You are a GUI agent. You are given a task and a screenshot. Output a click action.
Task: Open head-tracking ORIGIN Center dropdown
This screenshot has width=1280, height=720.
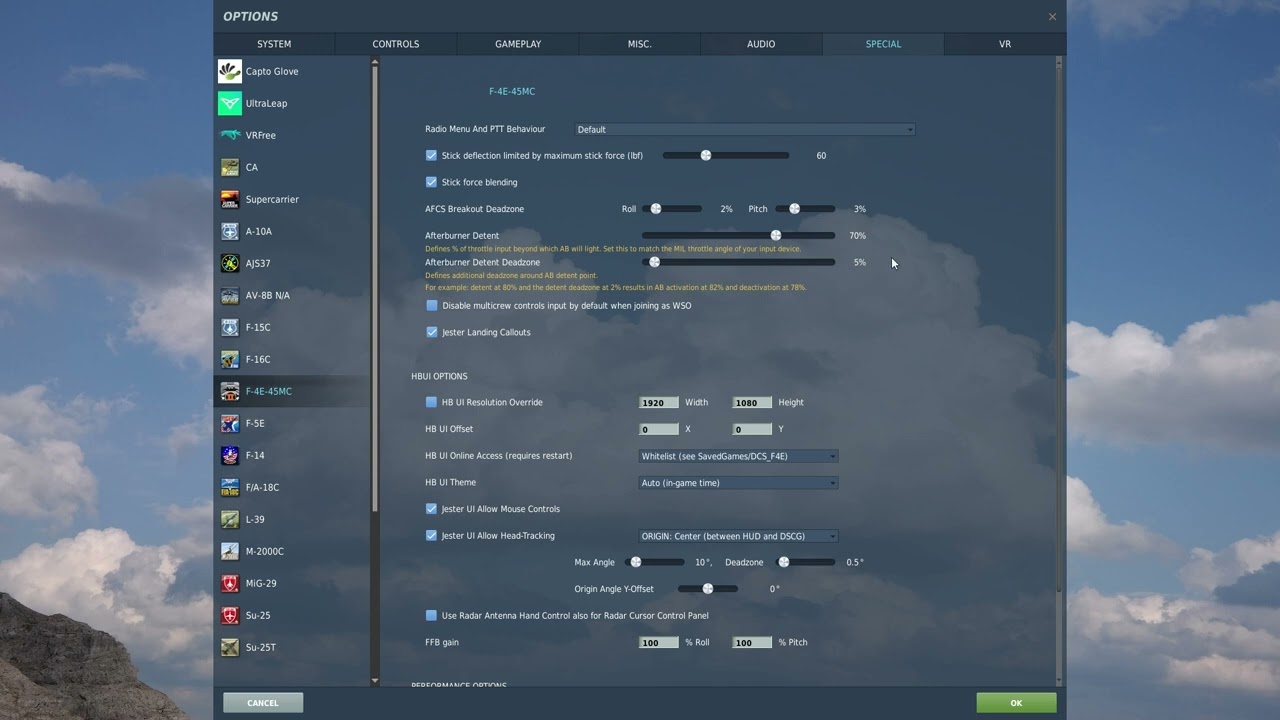click(x=738, y=536)
